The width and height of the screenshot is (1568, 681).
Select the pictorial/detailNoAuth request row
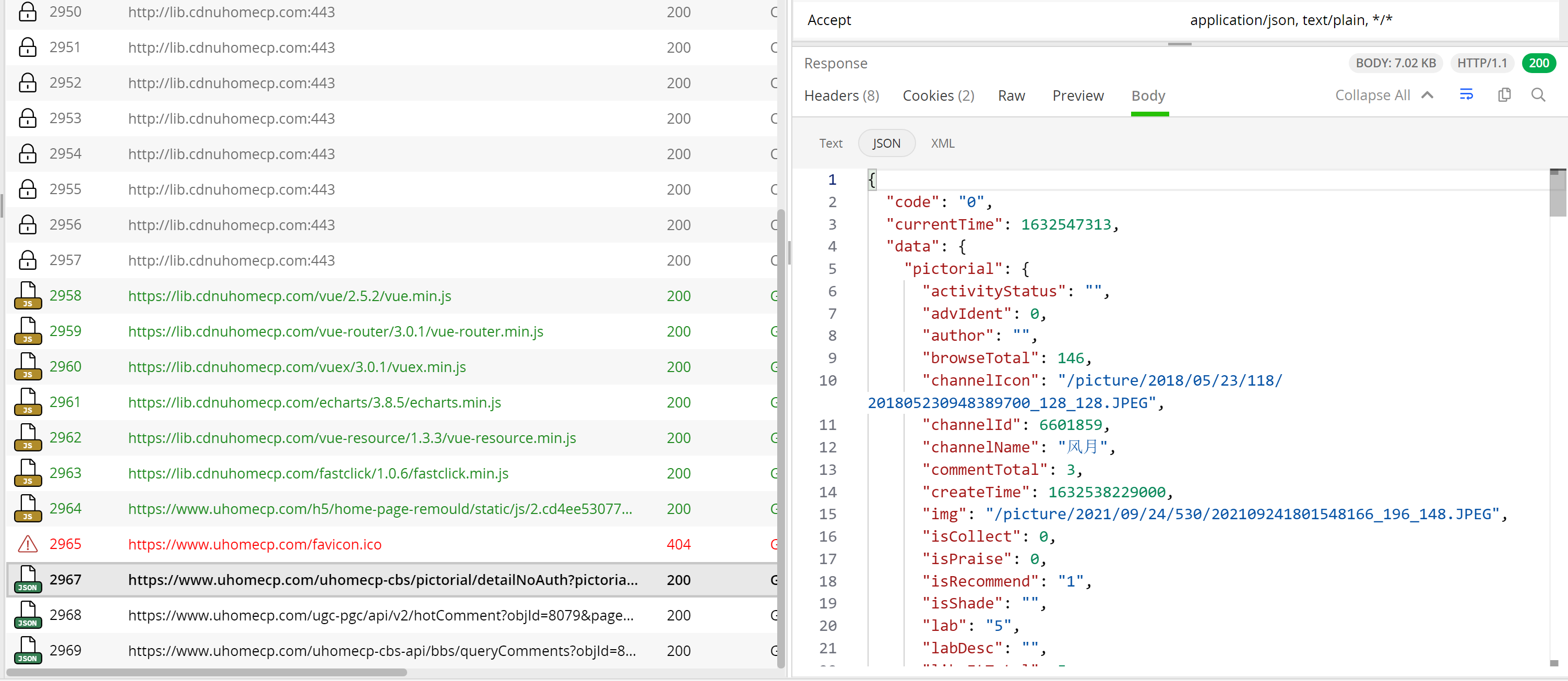(391, 579)
